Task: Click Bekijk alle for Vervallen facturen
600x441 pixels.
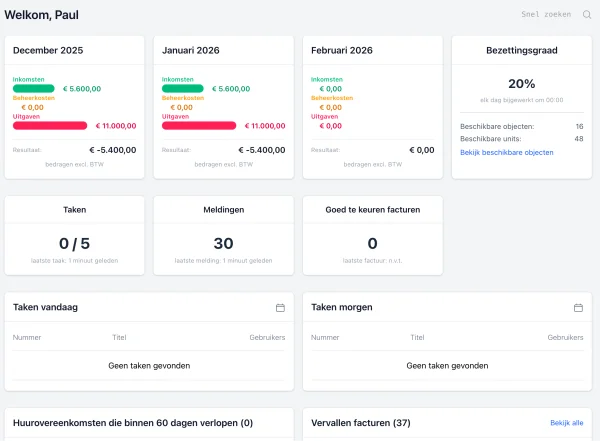Action: [567, 423]
